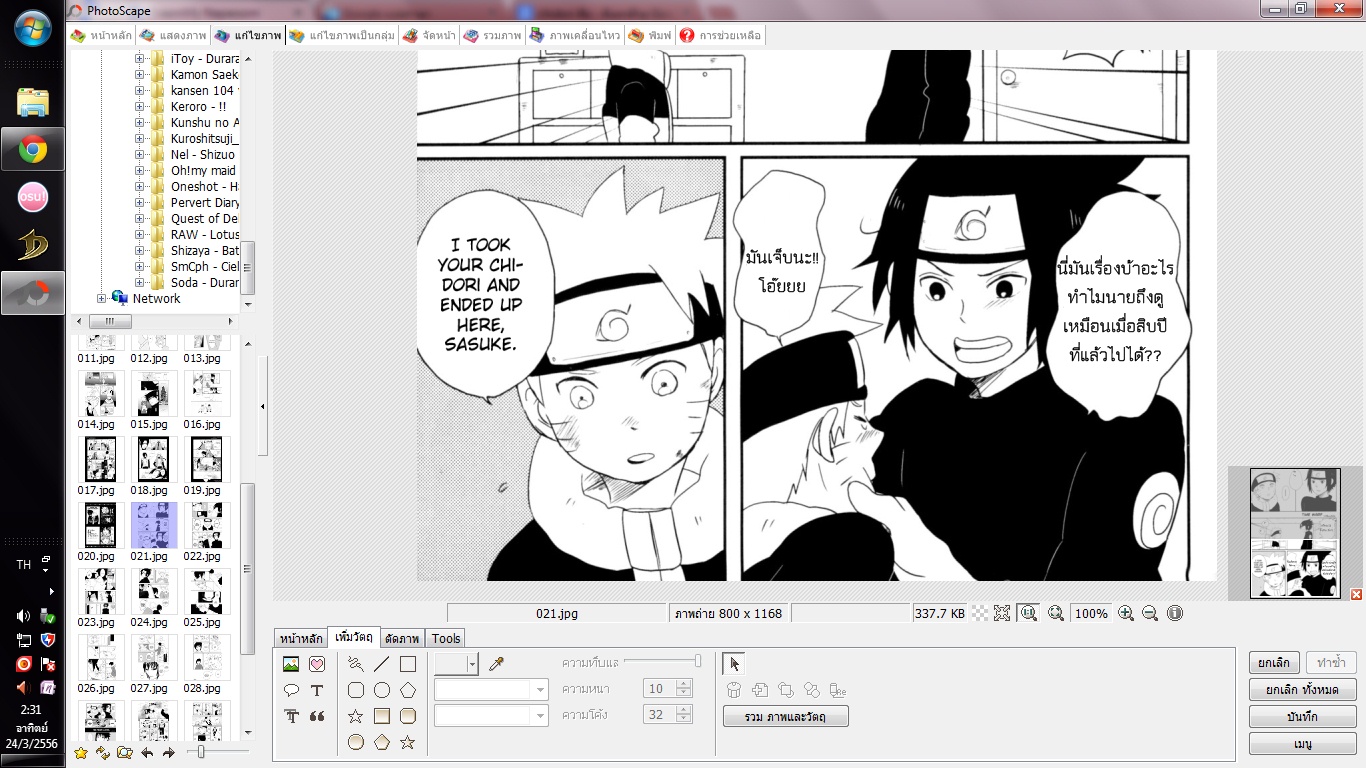The width and height of the screenshot is (1366, 768).
Task: Go forward to next folder arrow
Action: coord(169,753)
